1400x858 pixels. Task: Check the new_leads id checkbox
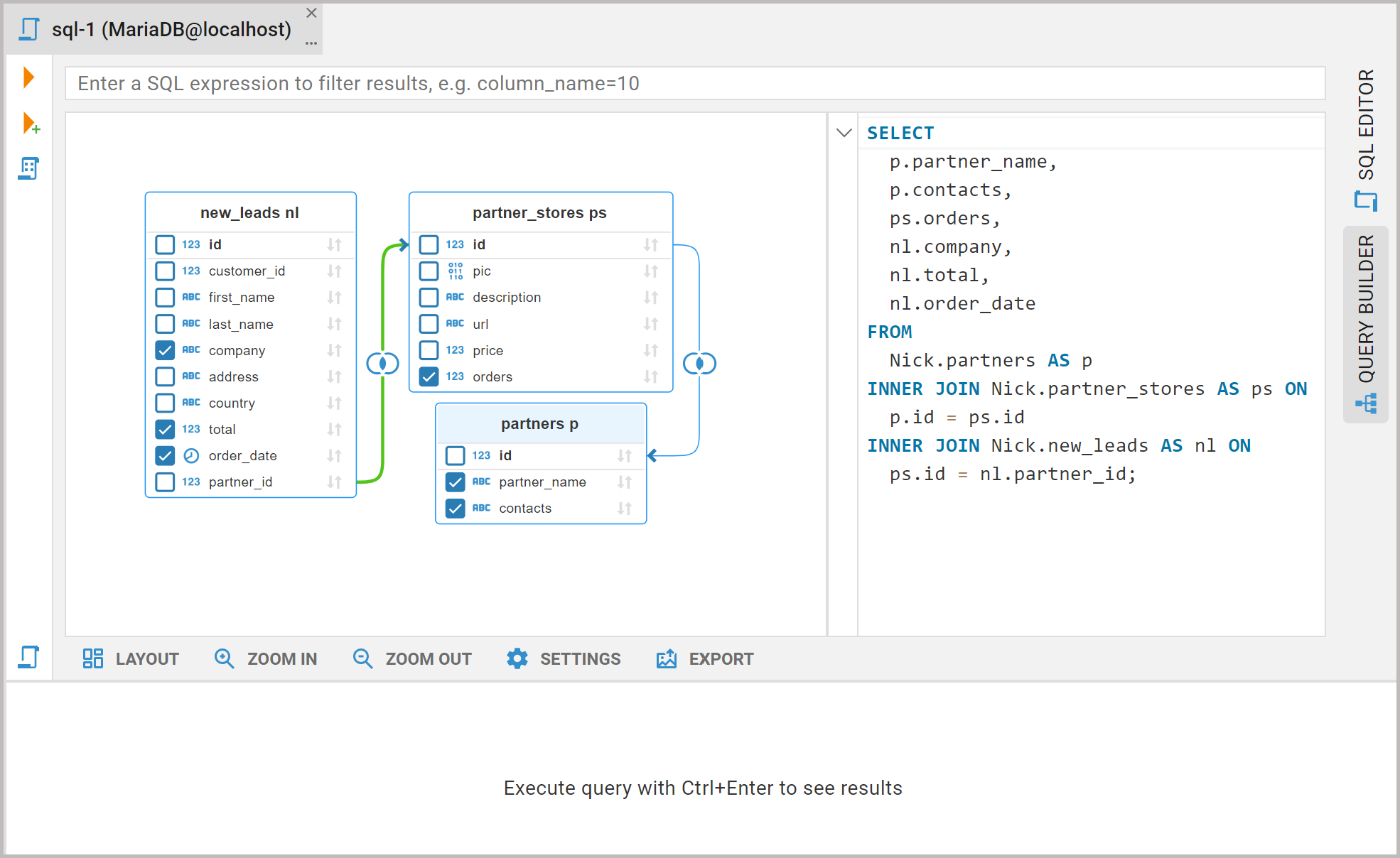(165, 245)
